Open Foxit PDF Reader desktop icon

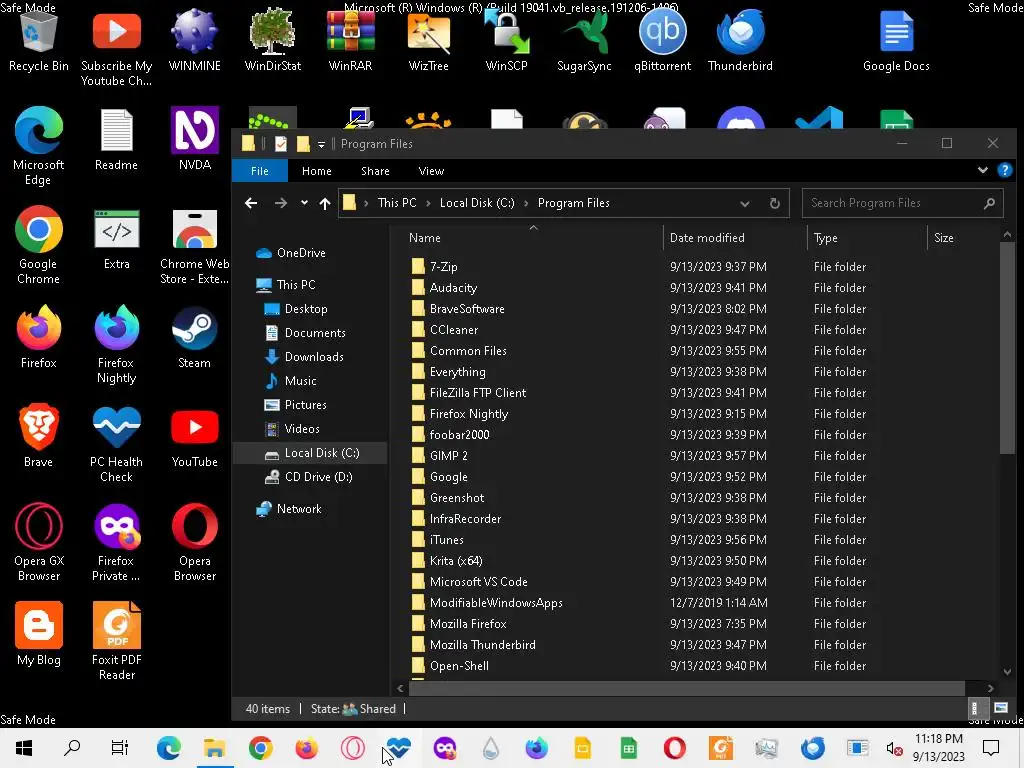coord(116,642)
